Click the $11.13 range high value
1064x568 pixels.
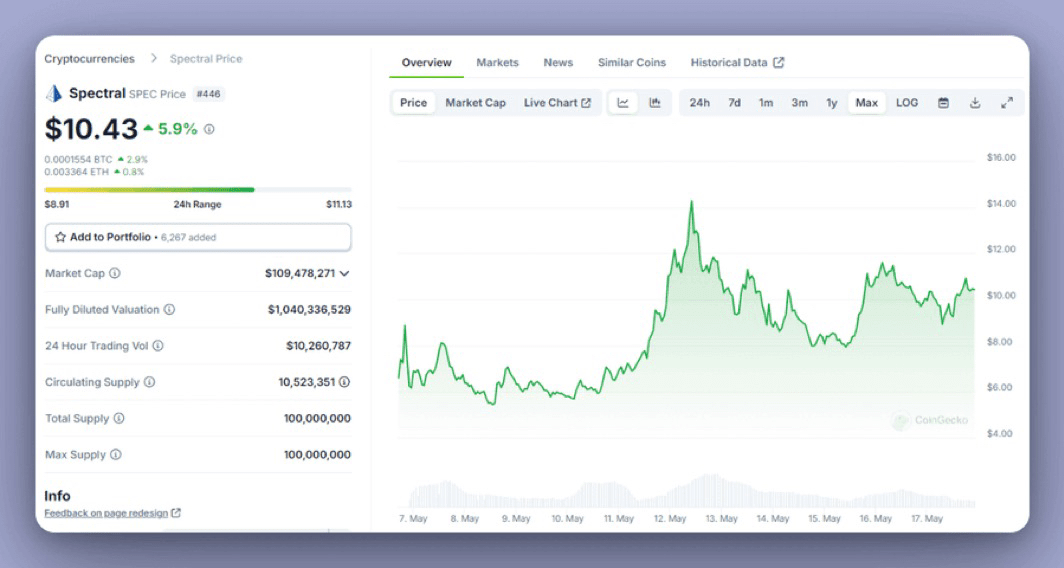point(339,204)
